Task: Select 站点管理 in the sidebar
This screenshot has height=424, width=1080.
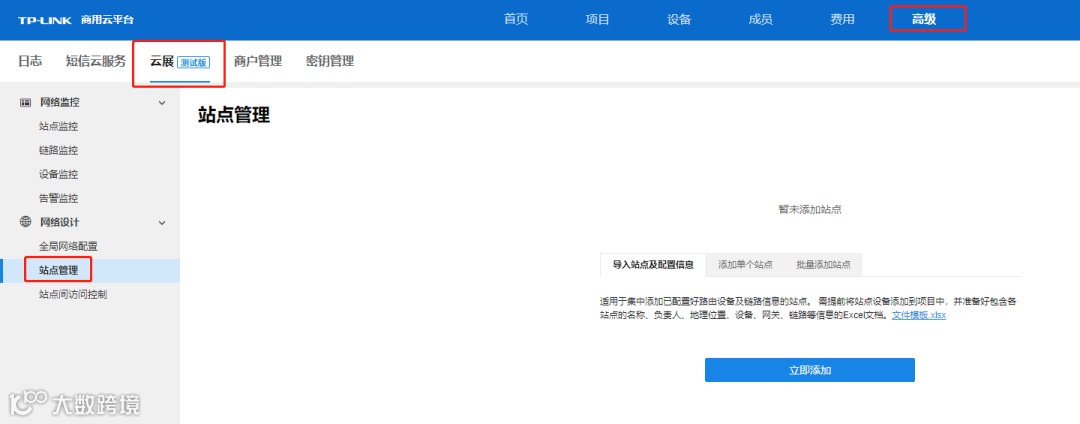Action: click(90, 271)
